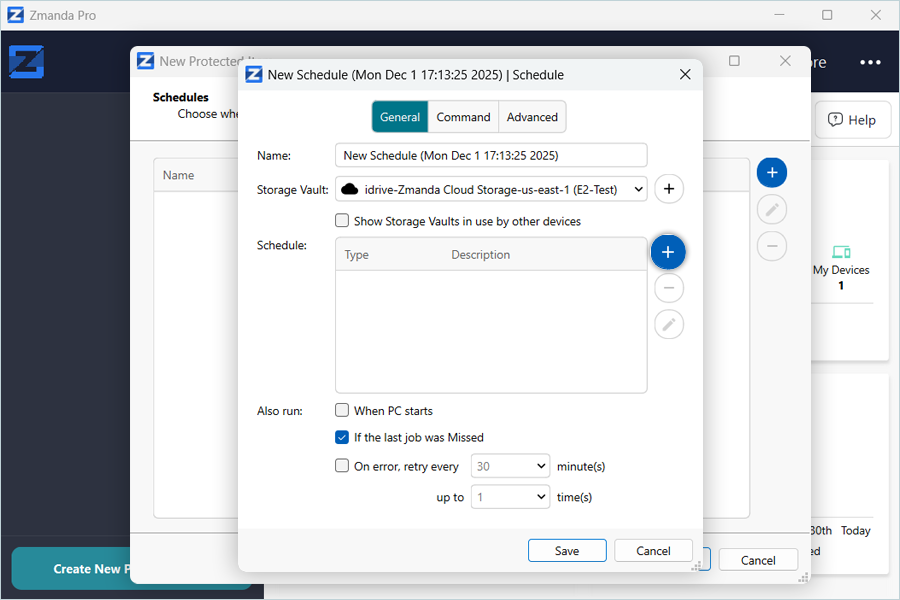Click the minus icon beside the schedule list
This screenshot has width=900, height=600.
pos(669,288)
